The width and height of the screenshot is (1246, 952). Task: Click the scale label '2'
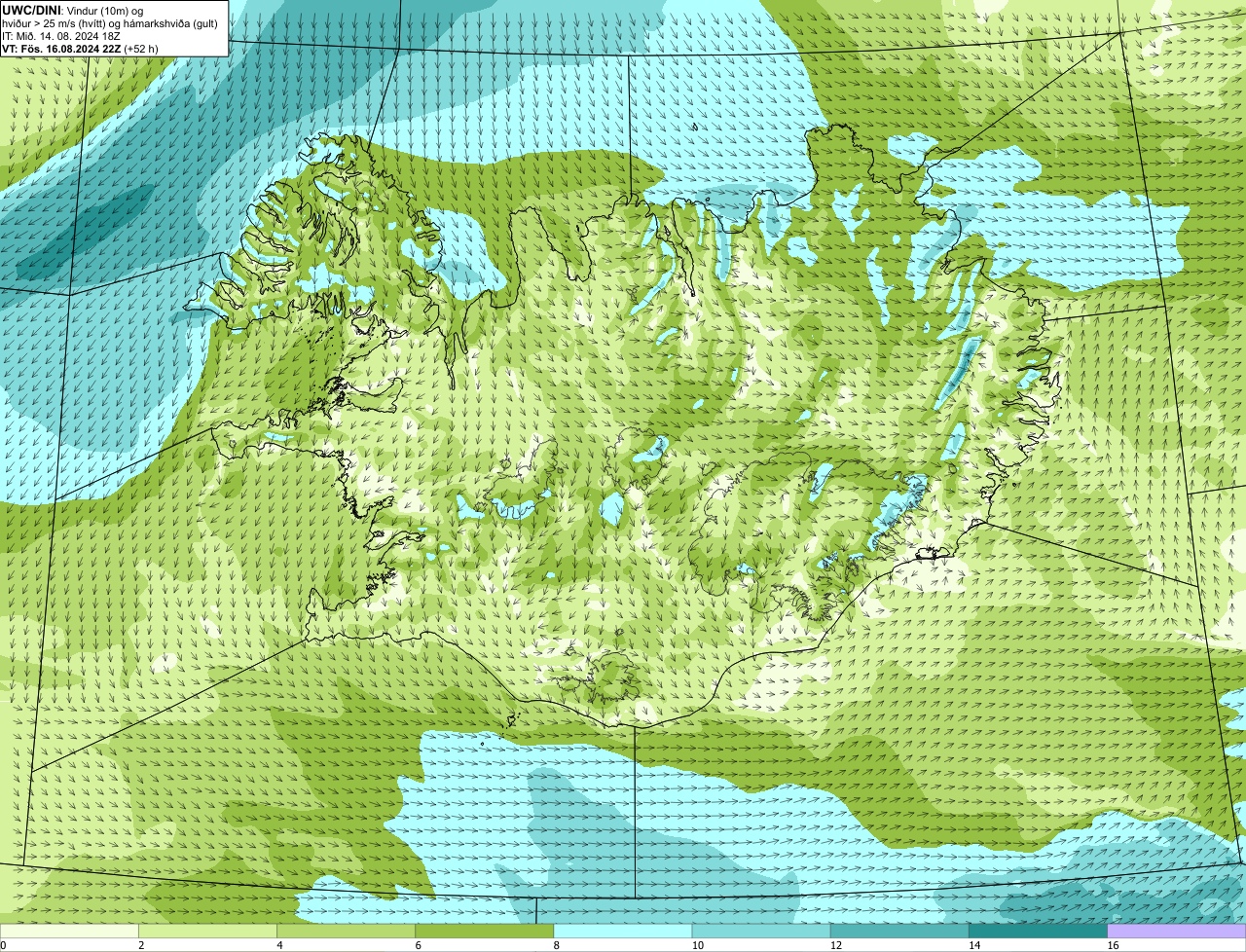coord(141,945)
